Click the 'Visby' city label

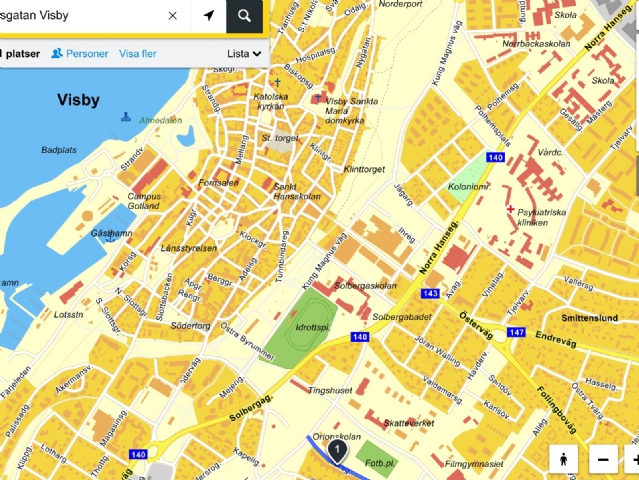click(x=78, y=100)
